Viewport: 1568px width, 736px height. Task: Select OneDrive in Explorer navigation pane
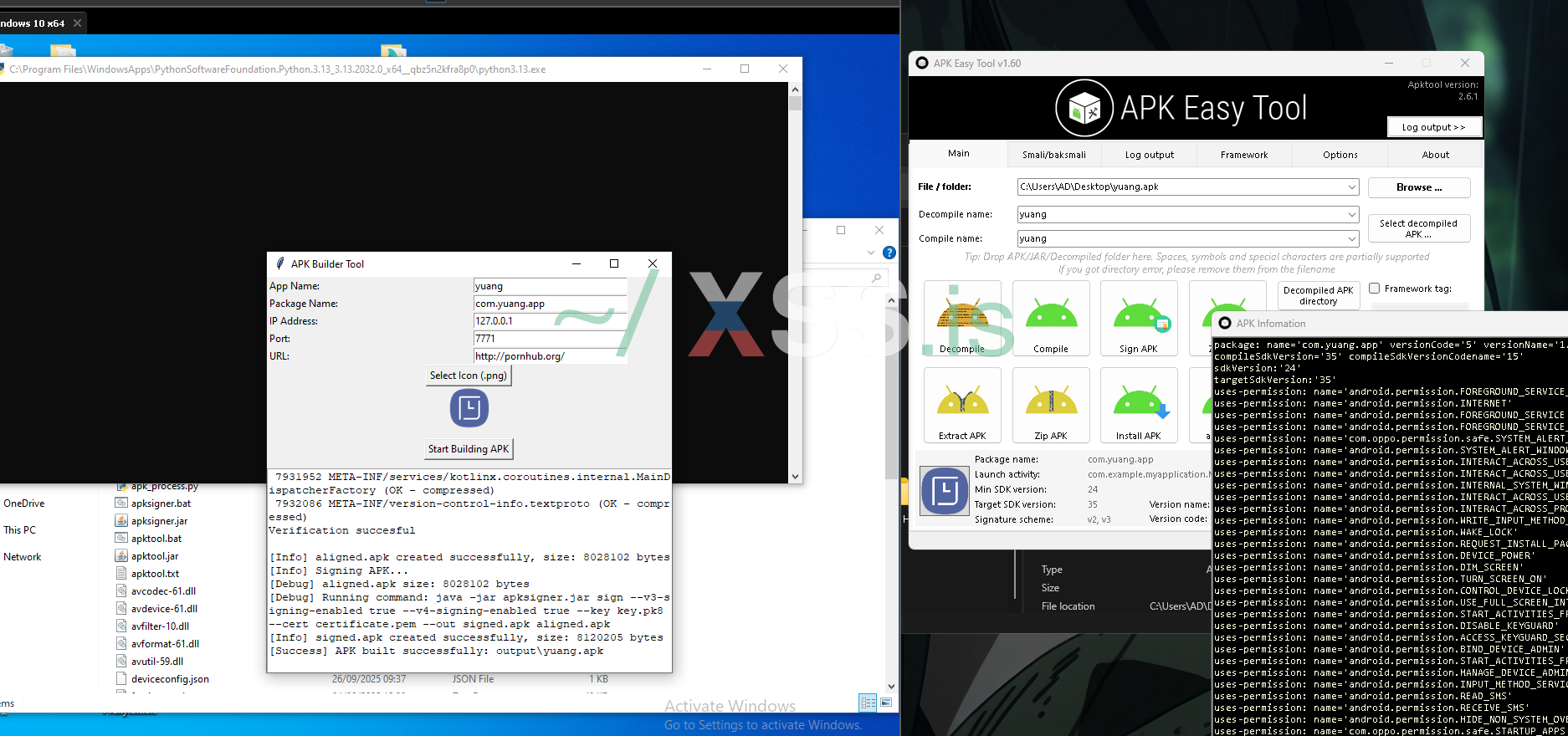pyautogui.click(x=24, y=503)
